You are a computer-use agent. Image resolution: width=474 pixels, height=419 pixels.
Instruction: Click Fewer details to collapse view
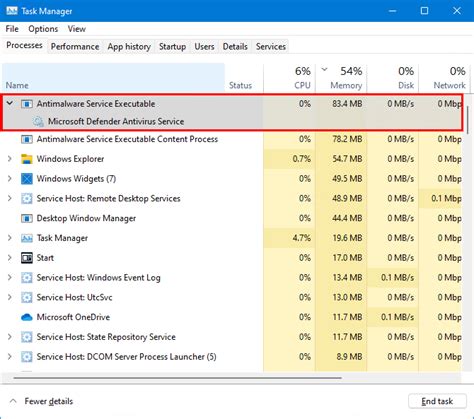(41, 401)
